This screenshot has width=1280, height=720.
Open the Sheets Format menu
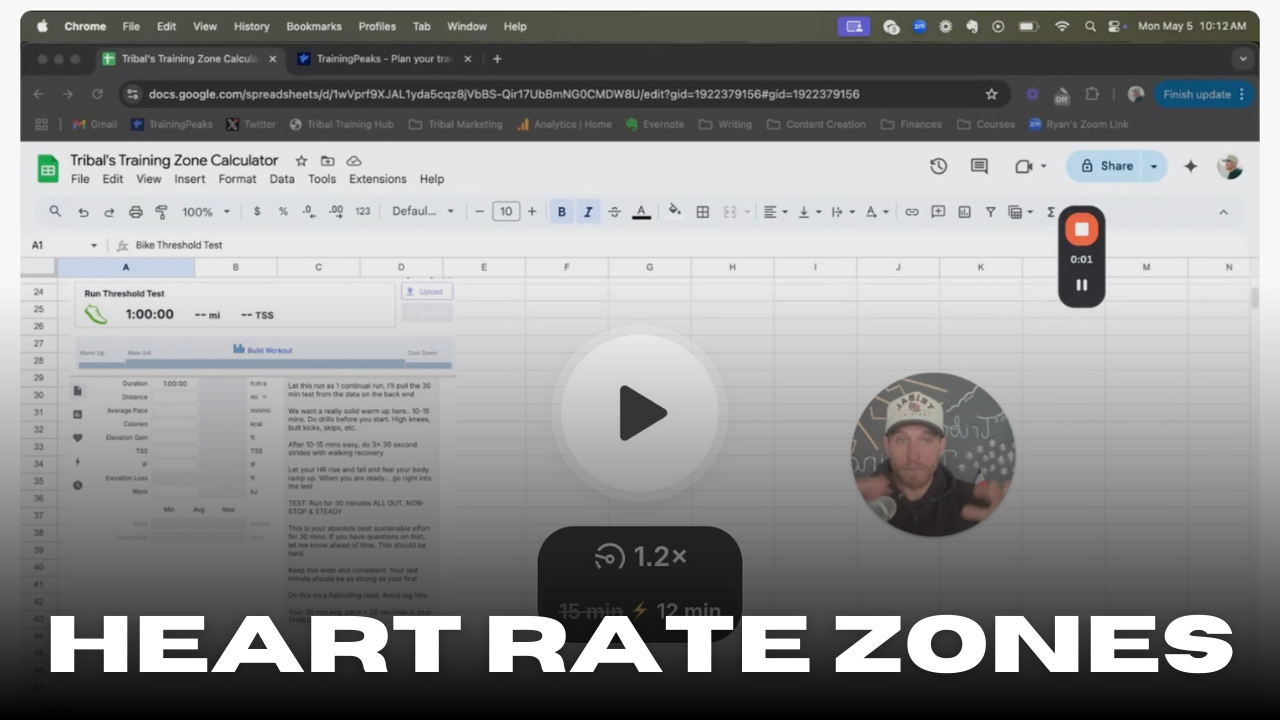(x=237, y=179)
